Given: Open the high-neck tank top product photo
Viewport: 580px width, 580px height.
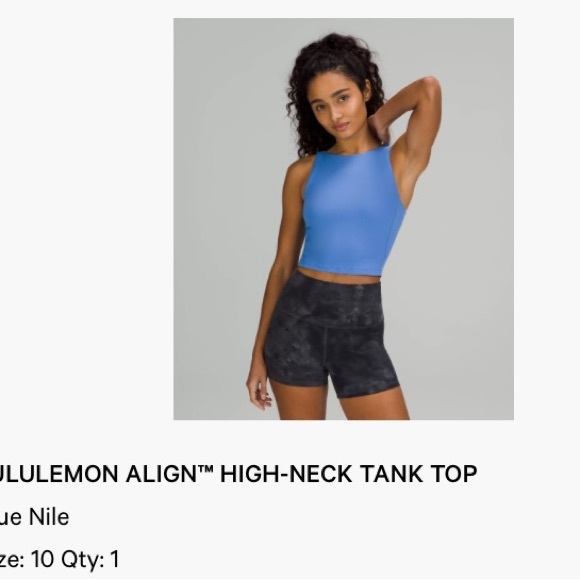Looking at the screenshot, I should [x=343, y=219].
